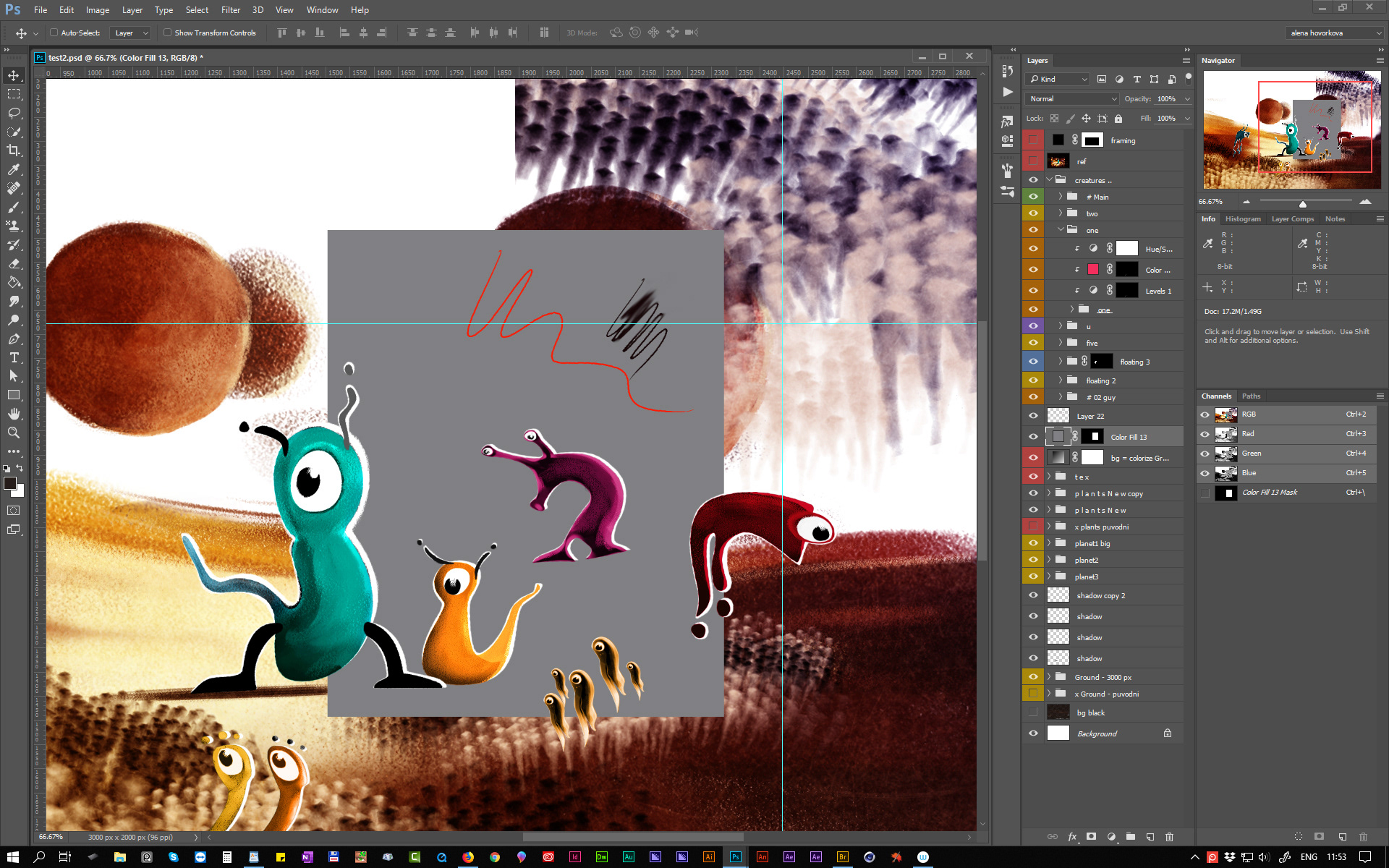Hide the creatures group
1389x868 pixels.
click(x=1033, y=180)
